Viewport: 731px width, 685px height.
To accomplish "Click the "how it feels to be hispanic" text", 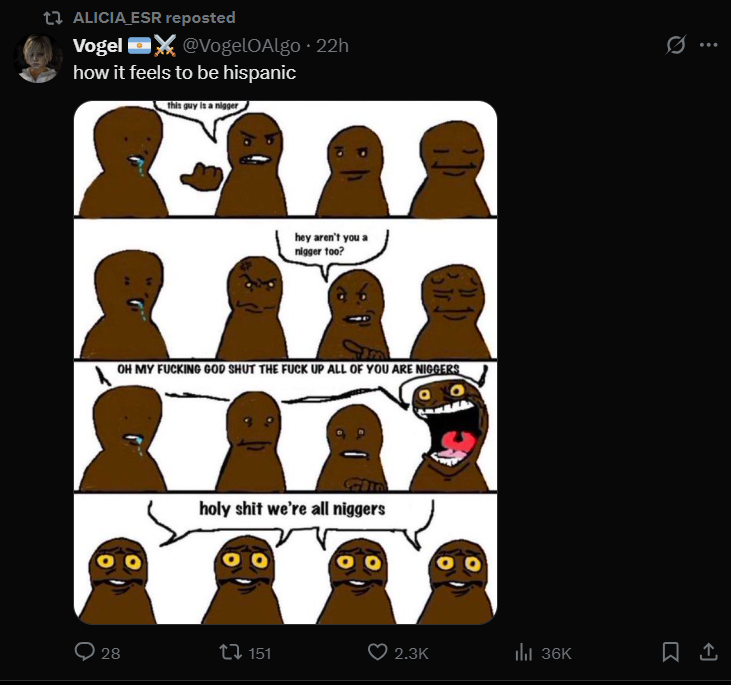I will pyautogui.click(x=184, y=72).
